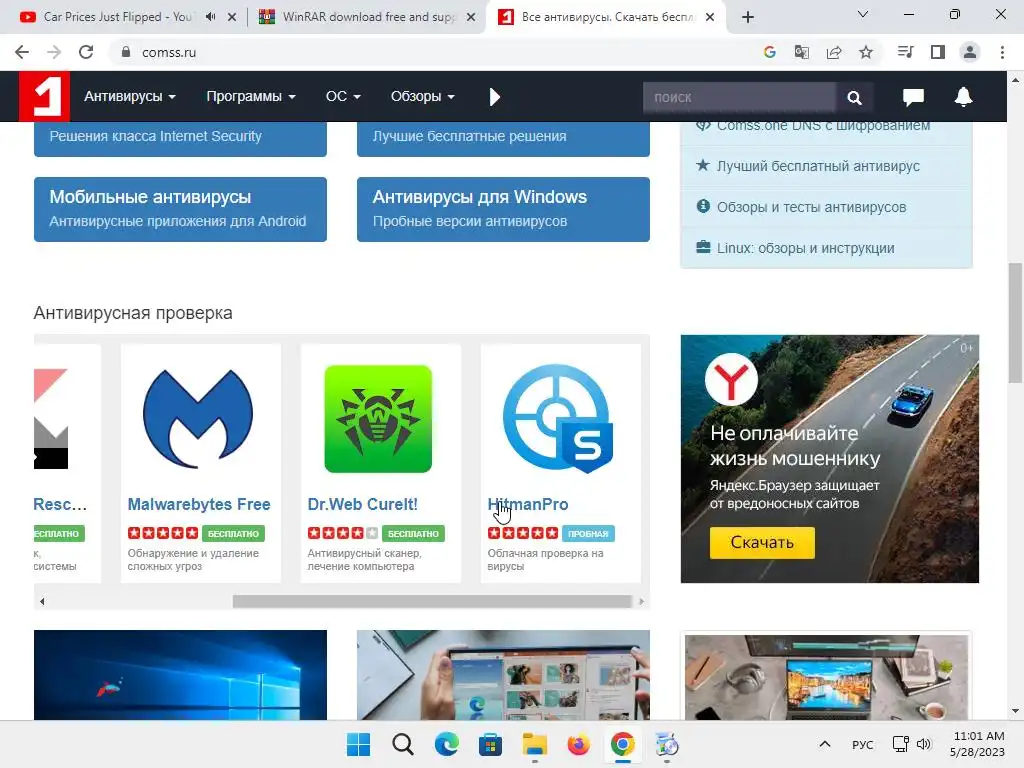Open Мобильные антивирусы blue tile
This screenshot has width=1024, height=768.
[x=180, y=209]
